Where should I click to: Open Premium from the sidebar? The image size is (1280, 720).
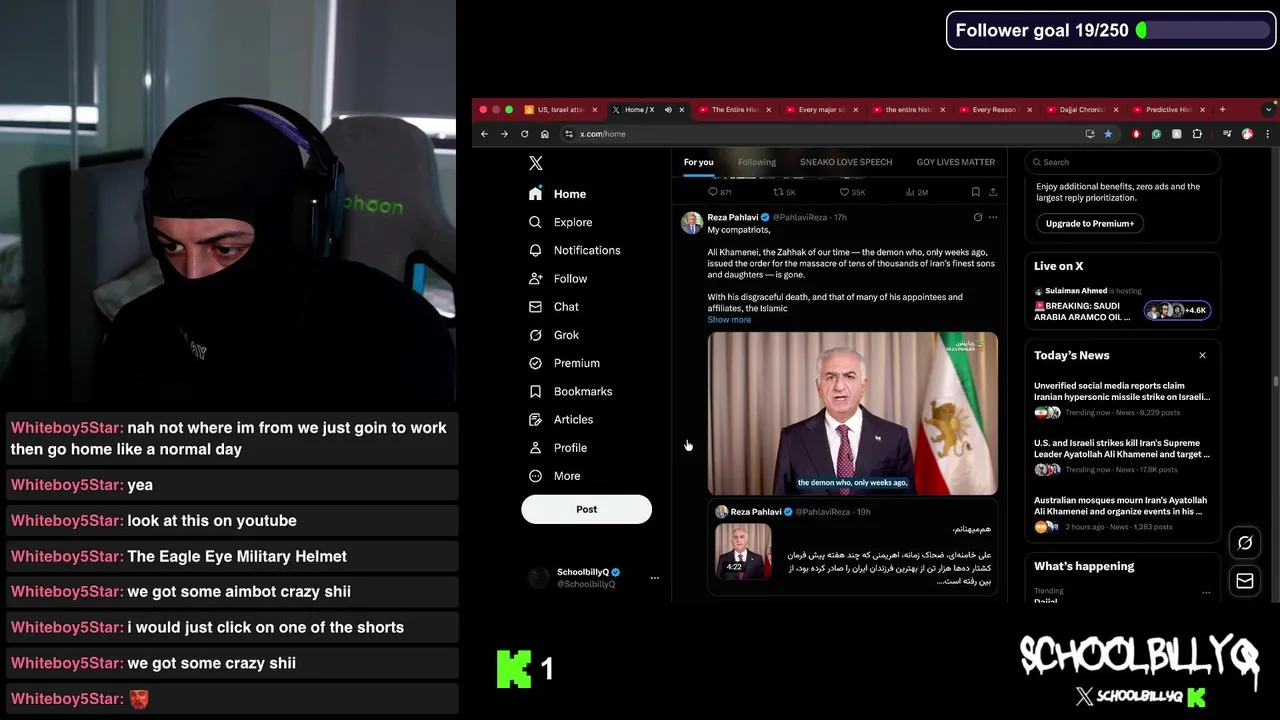[x=564, y=363]
